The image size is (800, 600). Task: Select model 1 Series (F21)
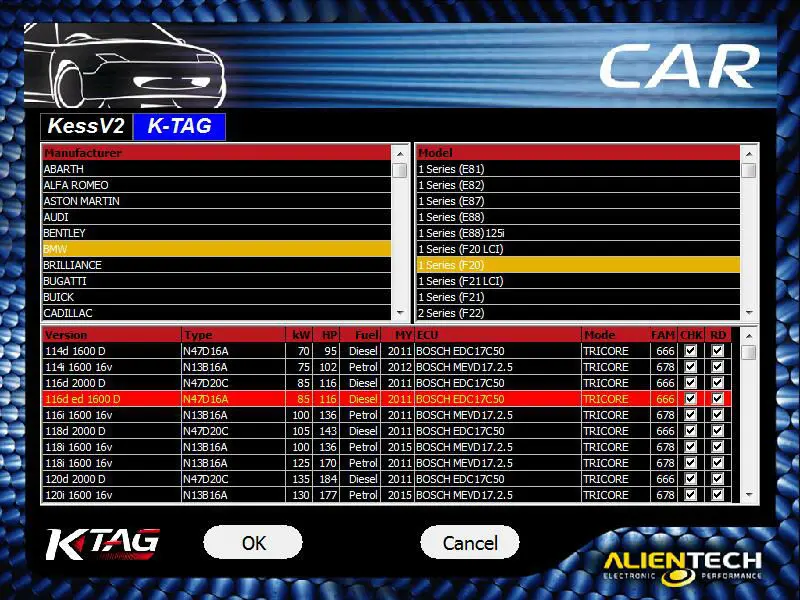[578, 297]
